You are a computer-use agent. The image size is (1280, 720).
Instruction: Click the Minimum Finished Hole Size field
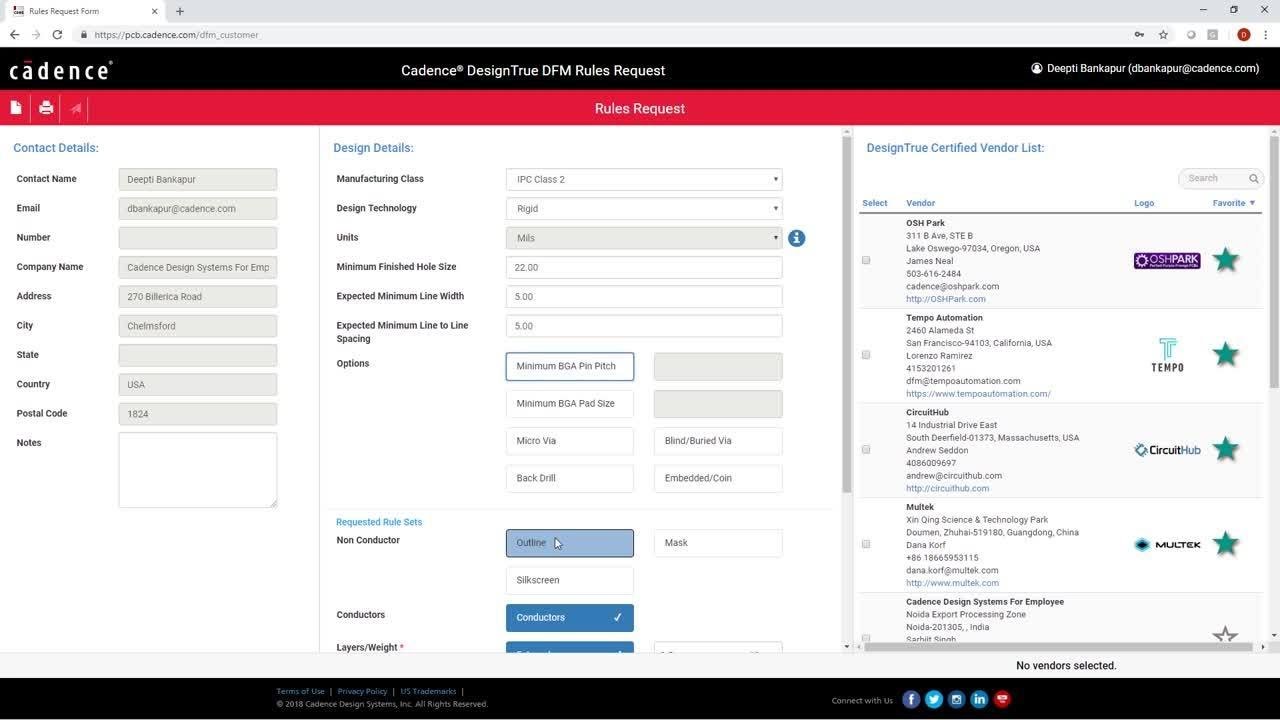point(644,267)
